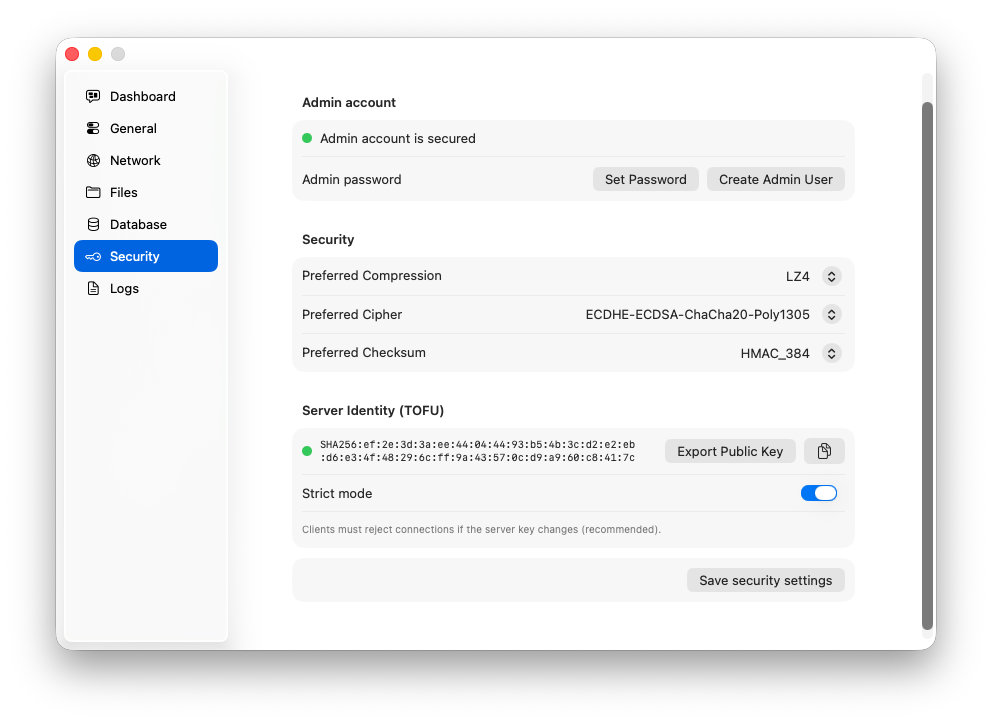Open the Preferred Compression selector
The width and height of the screenshot is (992, 724).
tap(831, 276)
